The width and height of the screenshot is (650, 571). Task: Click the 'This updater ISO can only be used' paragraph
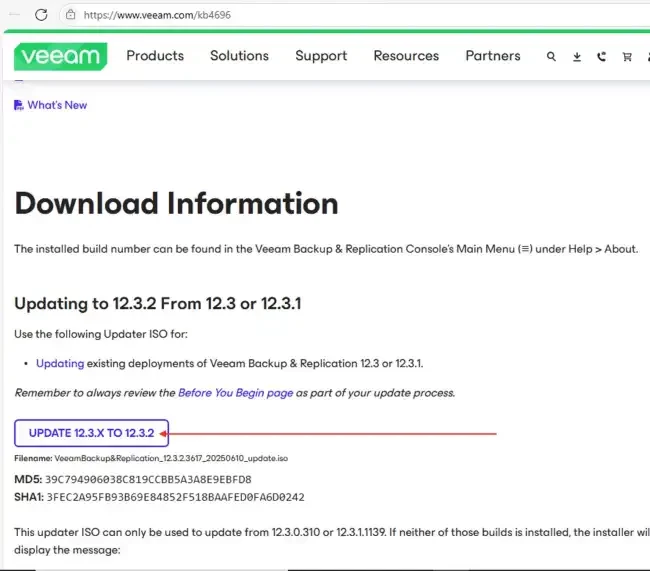(332, 541)
